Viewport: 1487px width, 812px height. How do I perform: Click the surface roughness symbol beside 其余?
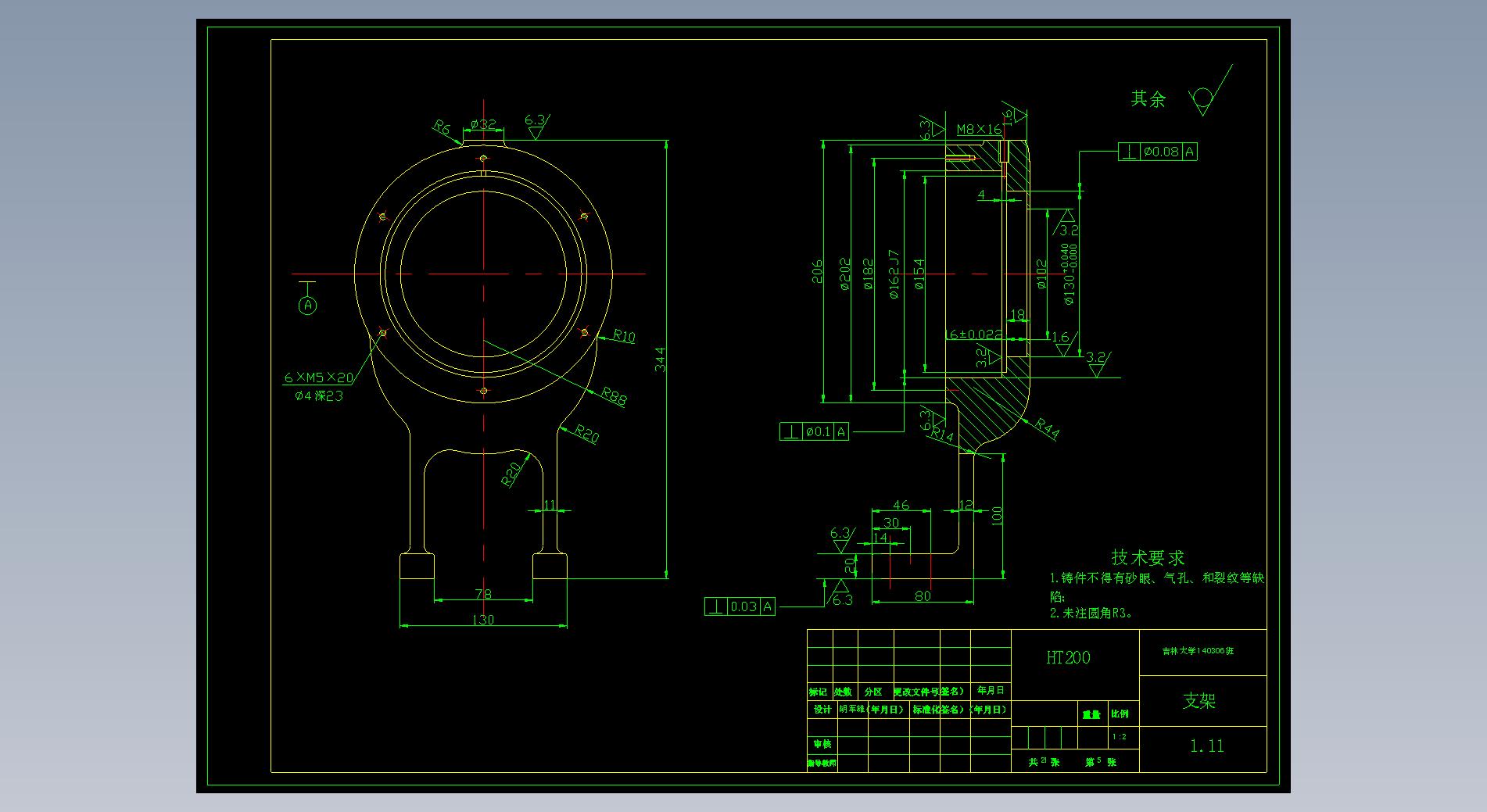click(x=1209, y=91)
